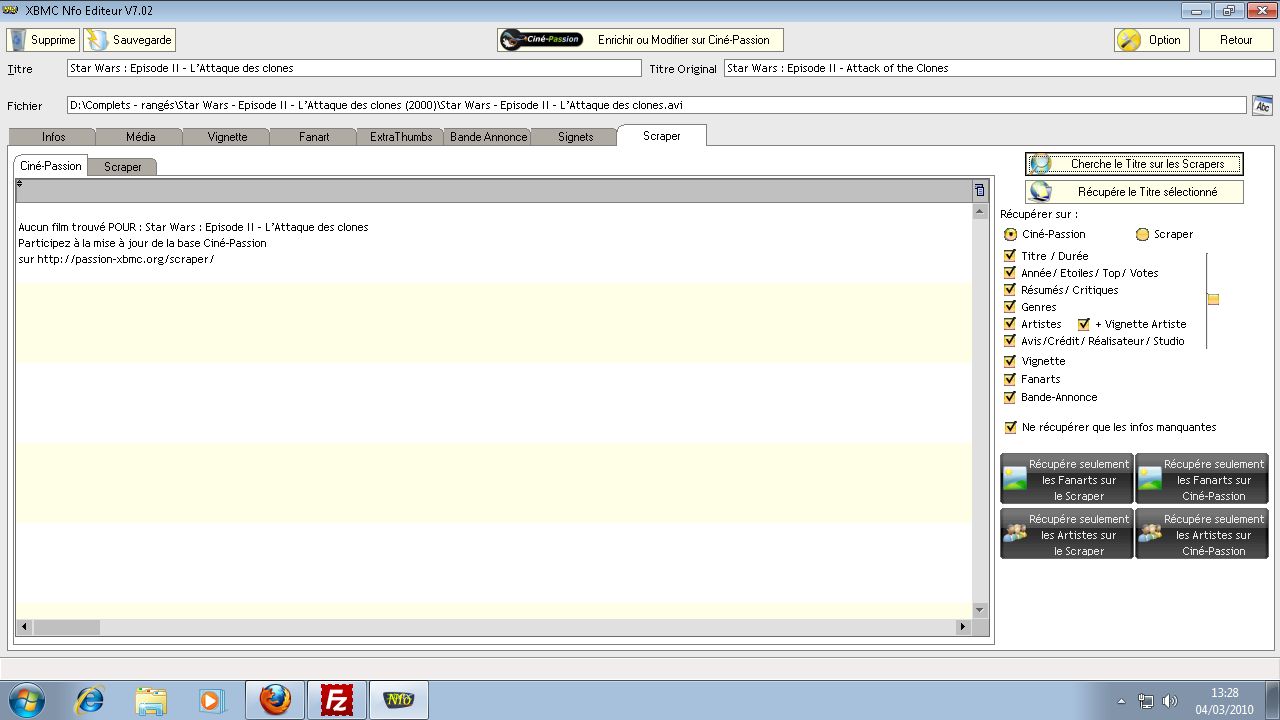Click the network tray icon
This screenshot has width=1280, height=720.
(x=1146, y=701)
